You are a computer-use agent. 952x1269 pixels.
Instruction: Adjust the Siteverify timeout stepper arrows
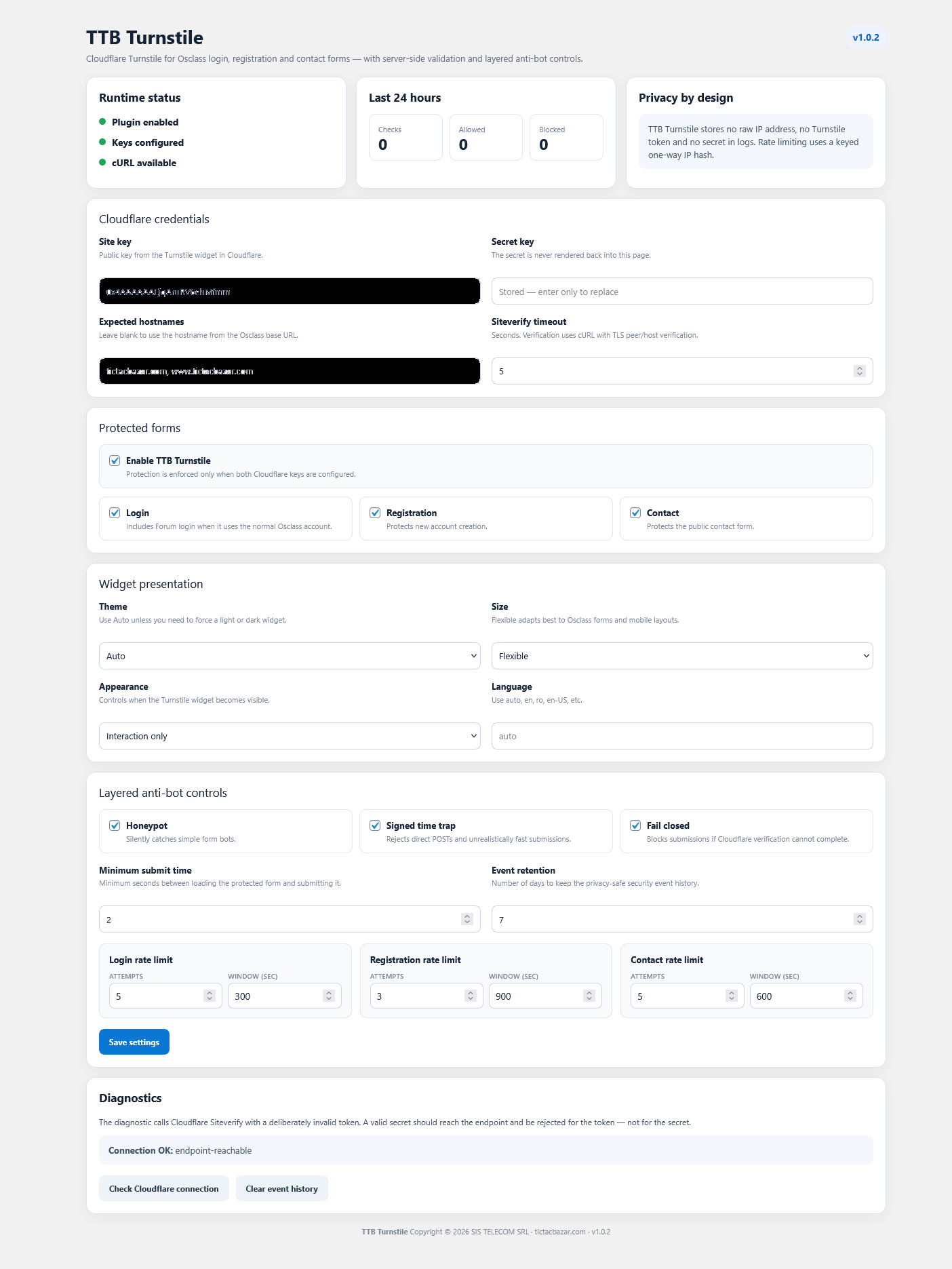(860, 371)
